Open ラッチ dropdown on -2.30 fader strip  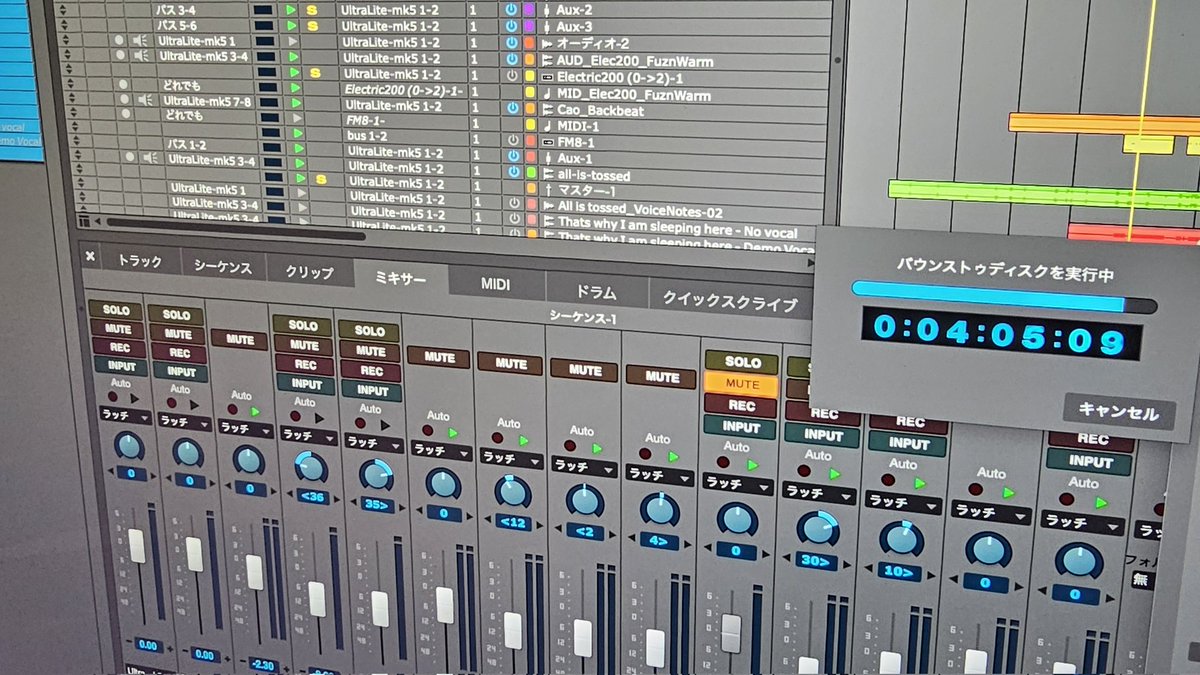coord(246,428)
